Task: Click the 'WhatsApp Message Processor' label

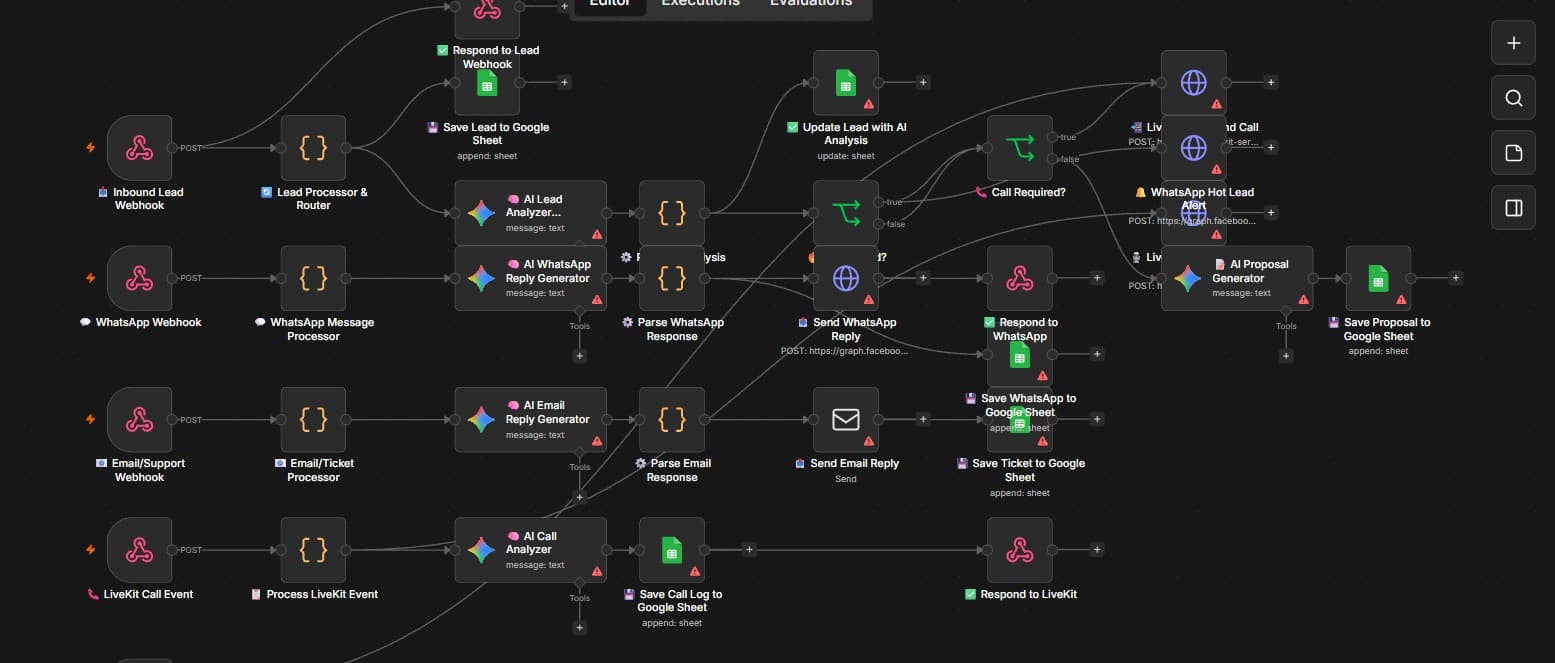Action: point(314,330)
